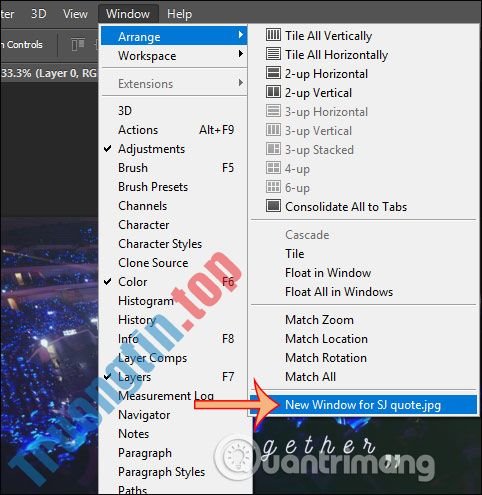Click the alignment icon in options bar
This screenshot has width=482, height=495.
click(x=78, y=44)
